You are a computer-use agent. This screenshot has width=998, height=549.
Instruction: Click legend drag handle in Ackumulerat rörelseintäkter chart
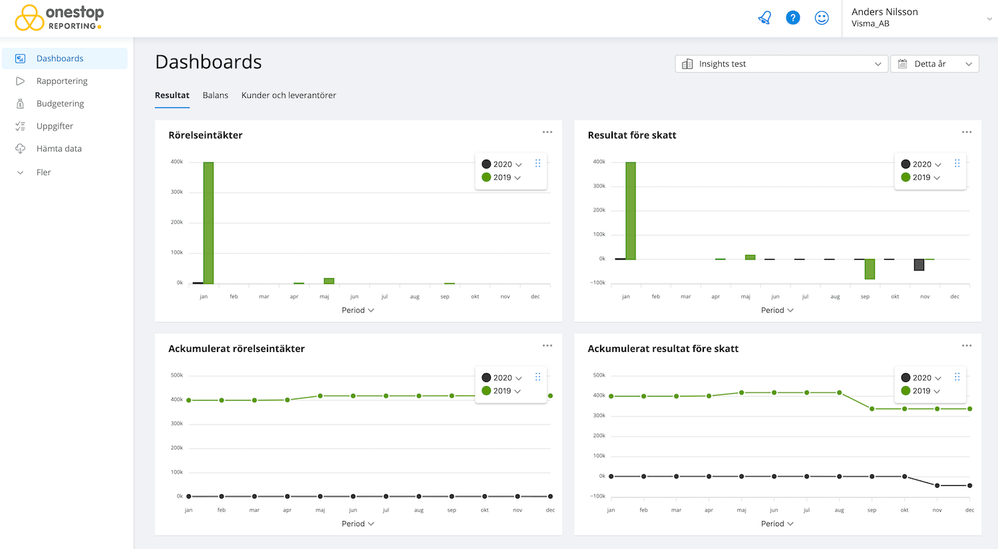tap(538, 377)
